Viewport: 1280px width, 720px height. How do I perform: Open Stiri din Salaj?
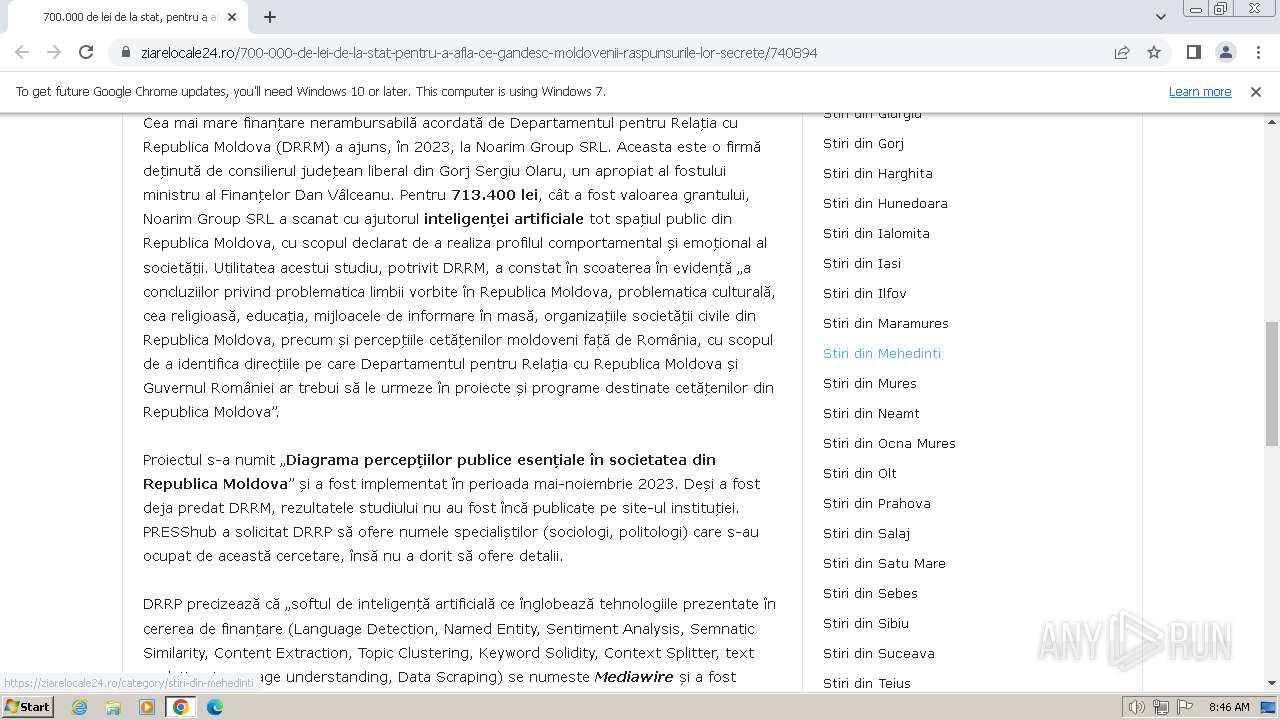coord(866,533)
